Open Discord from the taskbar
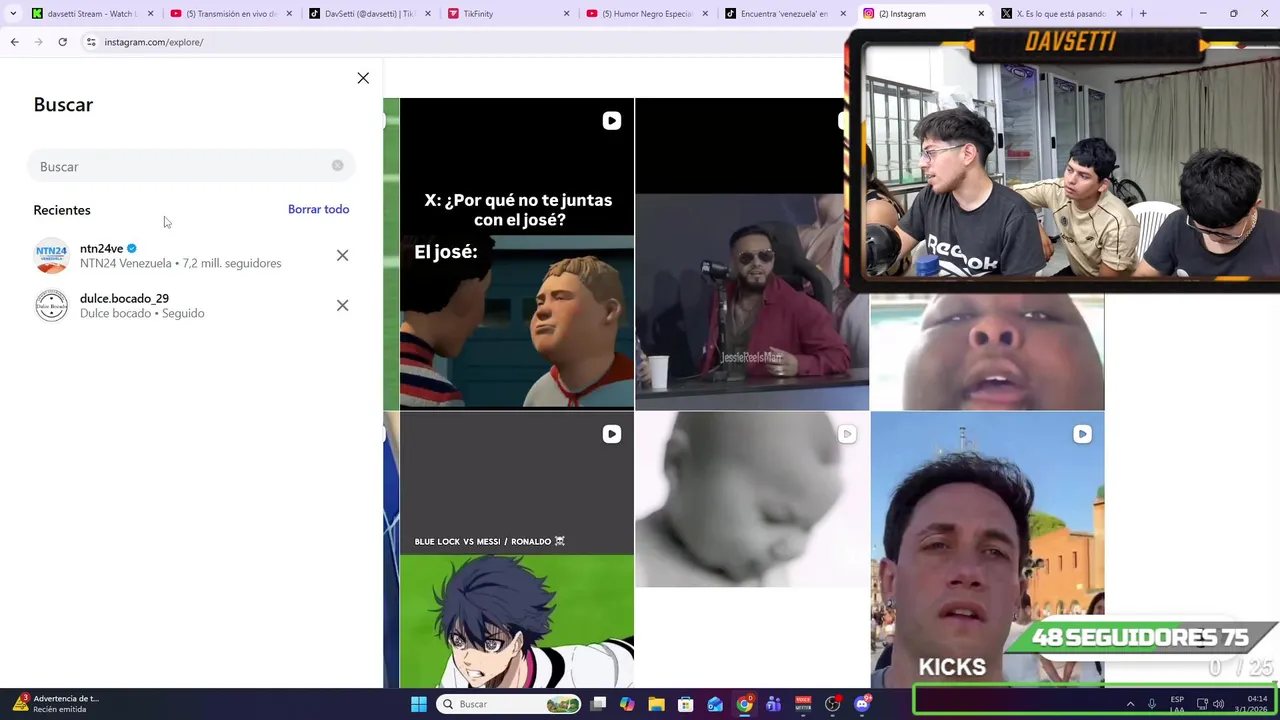 [x=862, y=704]
